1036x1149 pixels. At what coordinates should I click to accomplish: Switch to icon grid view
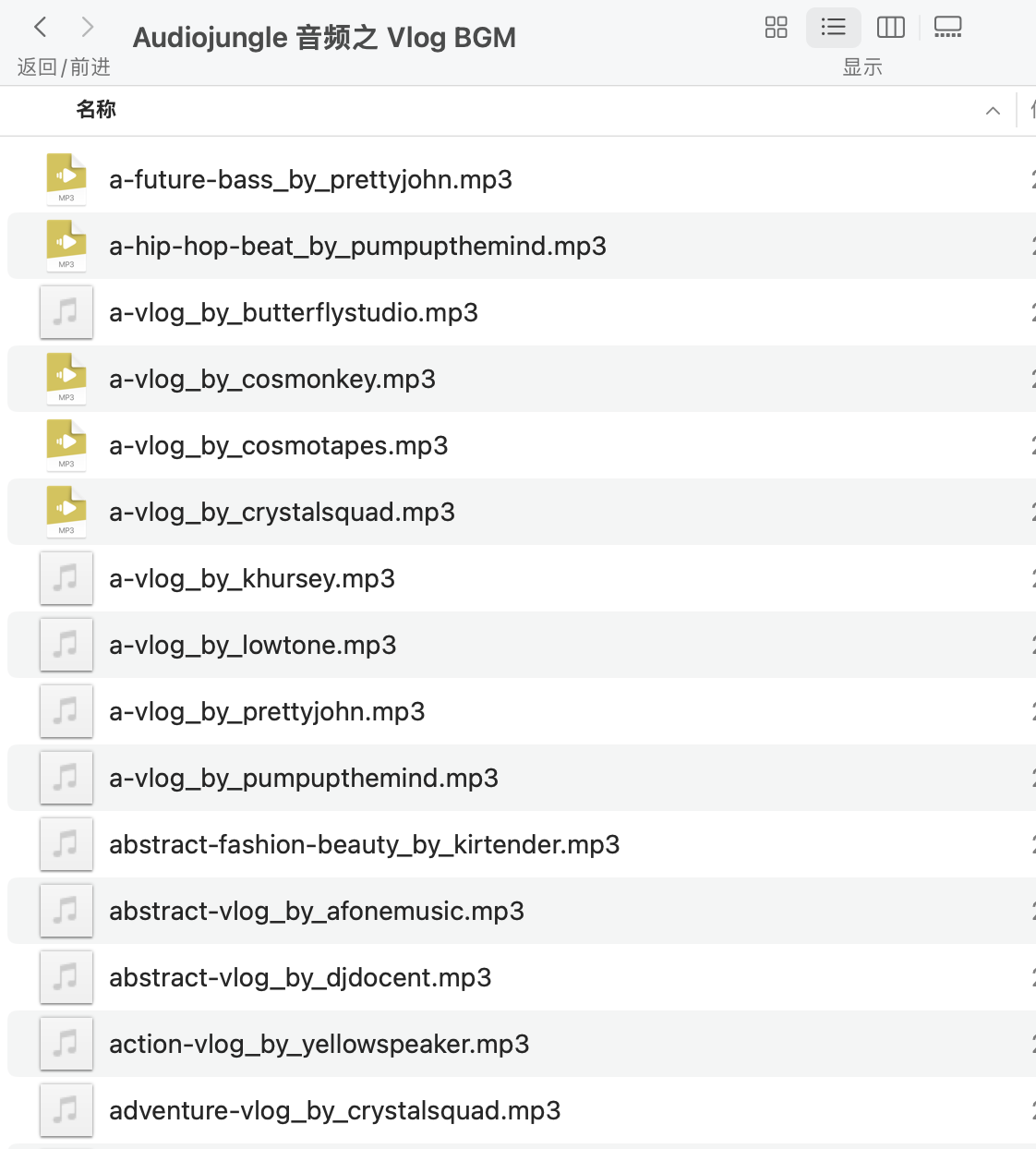(x=777, y=28)
